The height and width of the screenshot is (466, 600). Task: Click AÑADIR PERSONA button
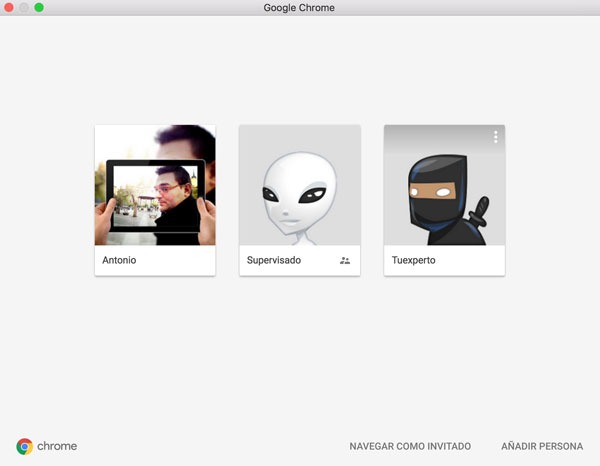(x=542, y=446)
